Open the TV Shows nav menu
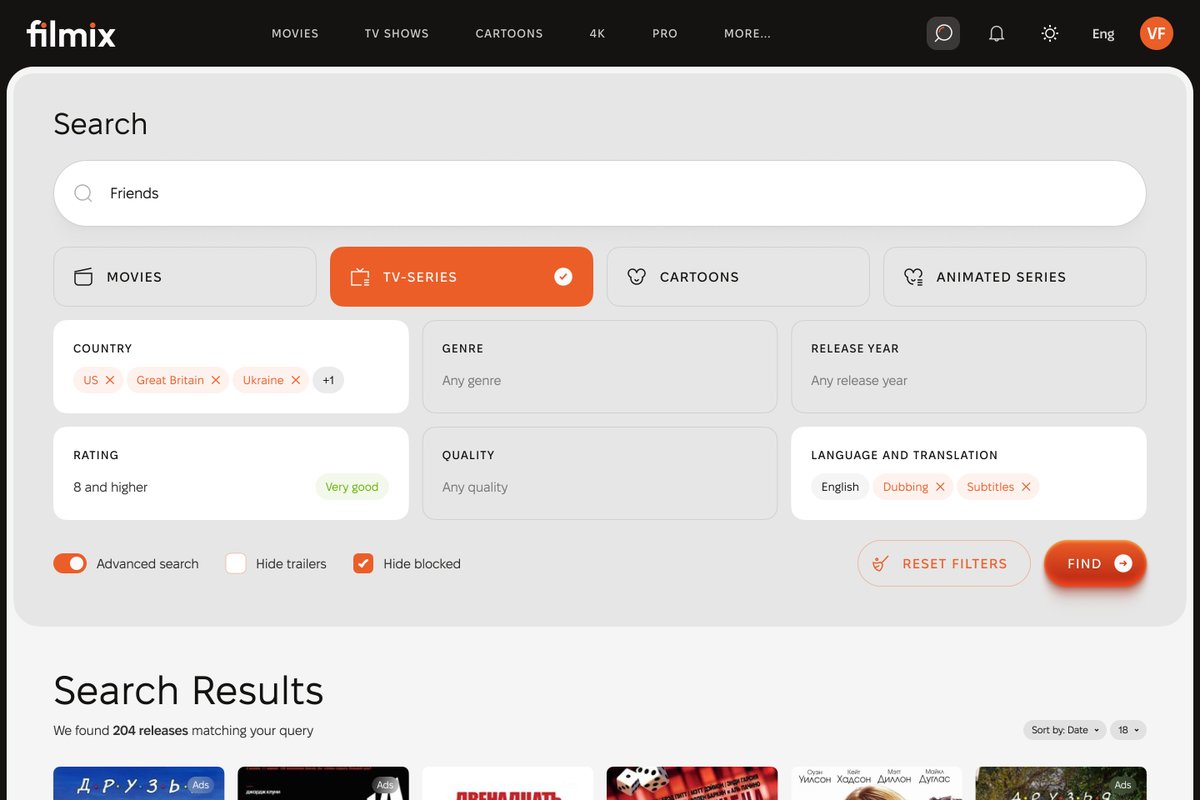The image size is (1200, 800). coord(397,33)
